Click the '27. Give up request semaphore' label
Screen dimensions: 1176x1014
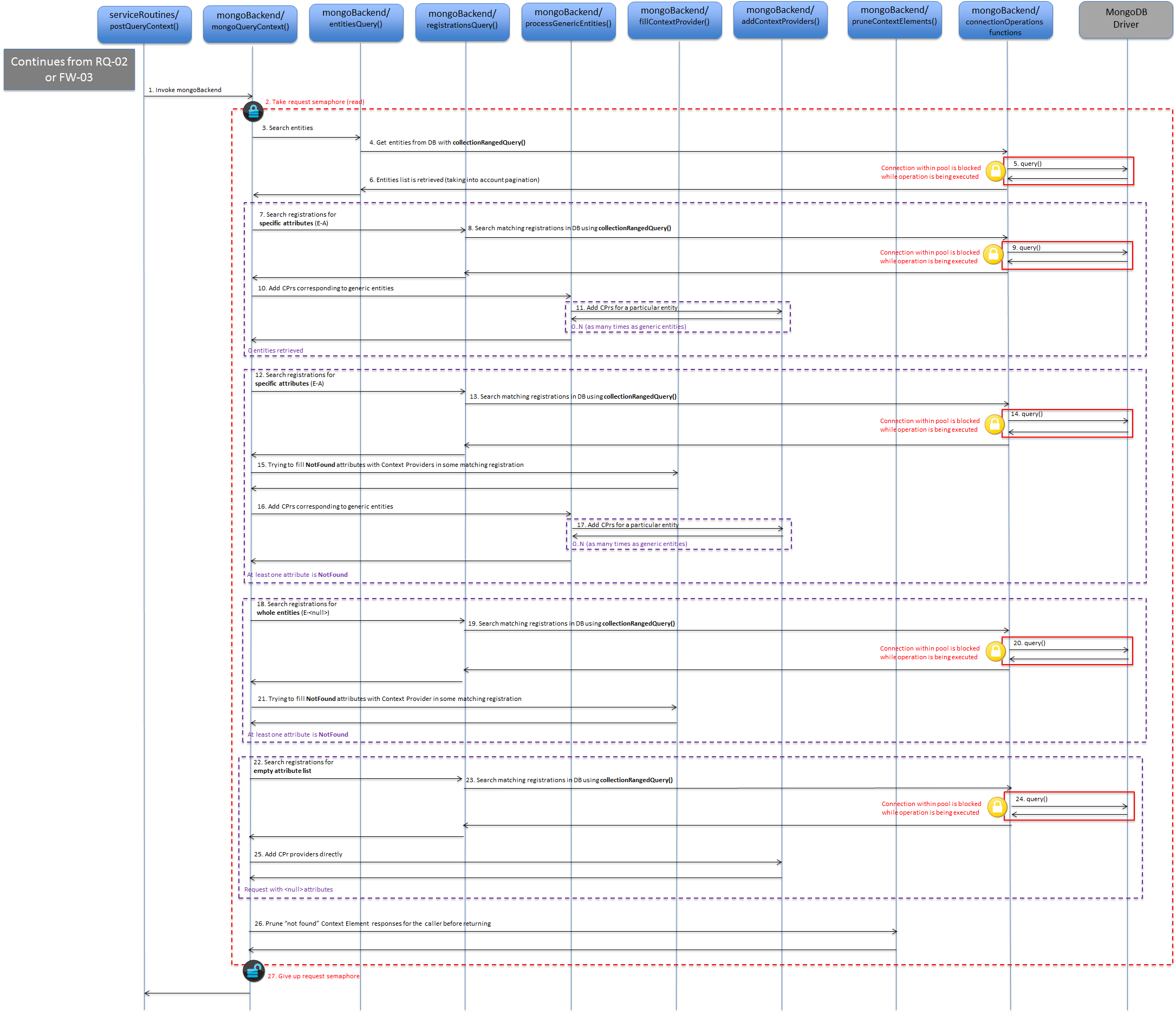(x=313, y=976)
